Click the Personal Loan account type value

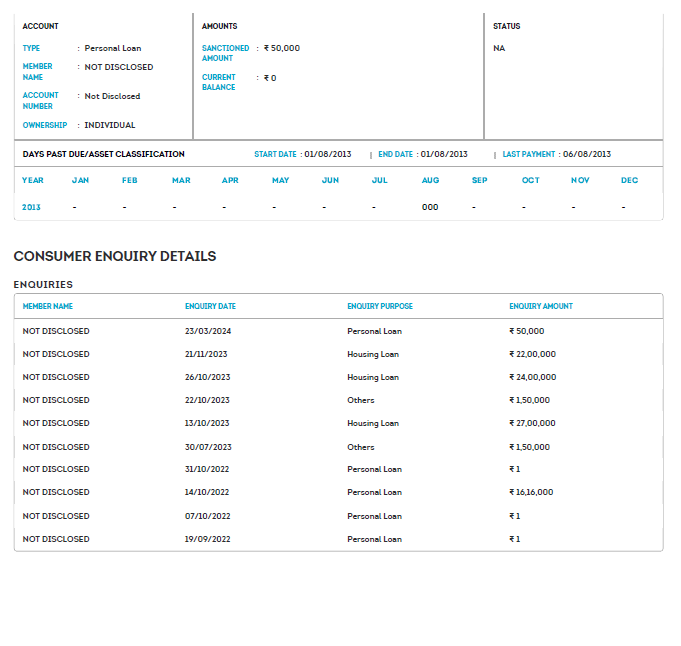[112, 48]
